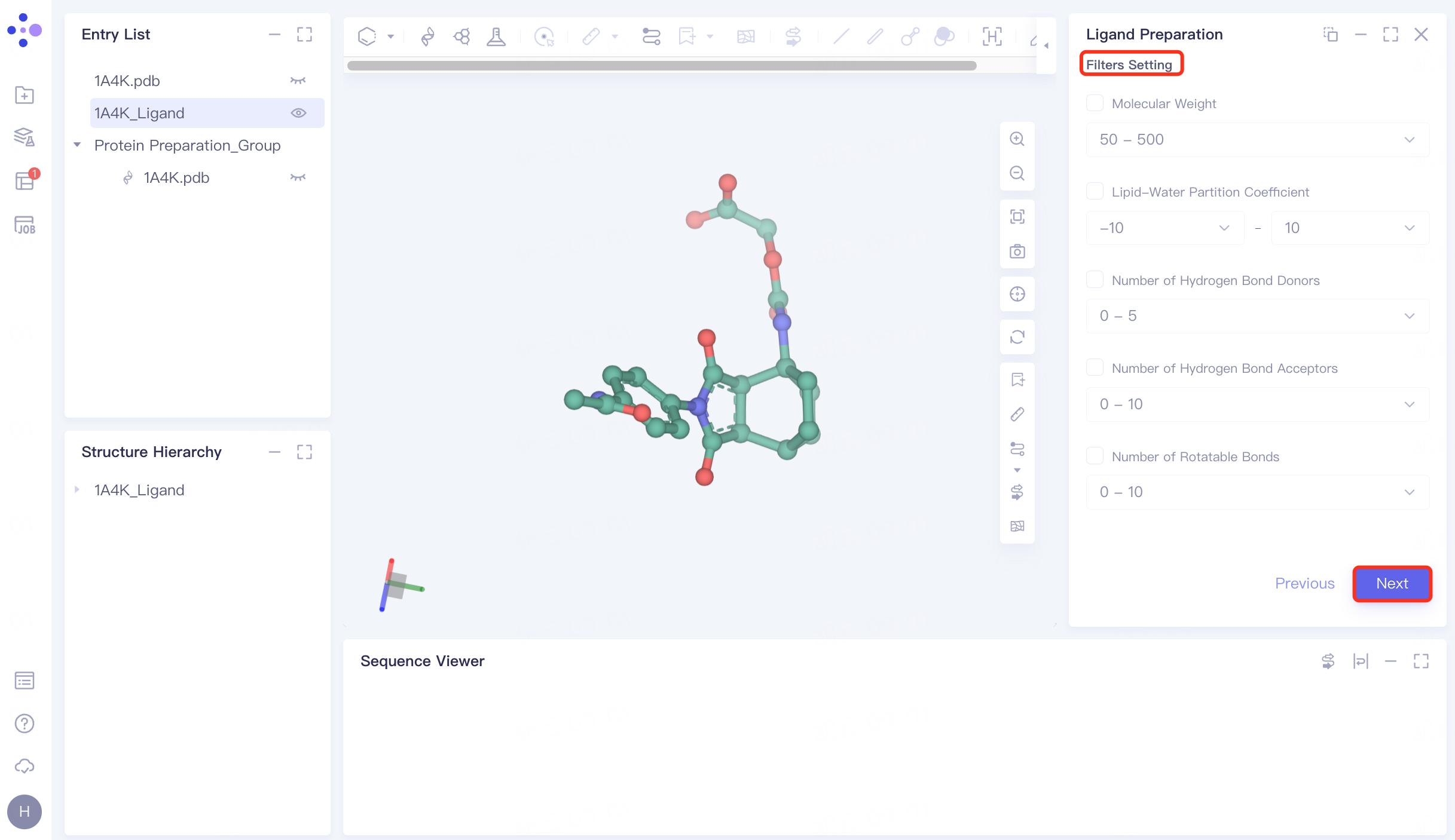Take a screenshot with the camera icon
Viewport: 1455px width, 840px height.
[x=1017, y=252]
